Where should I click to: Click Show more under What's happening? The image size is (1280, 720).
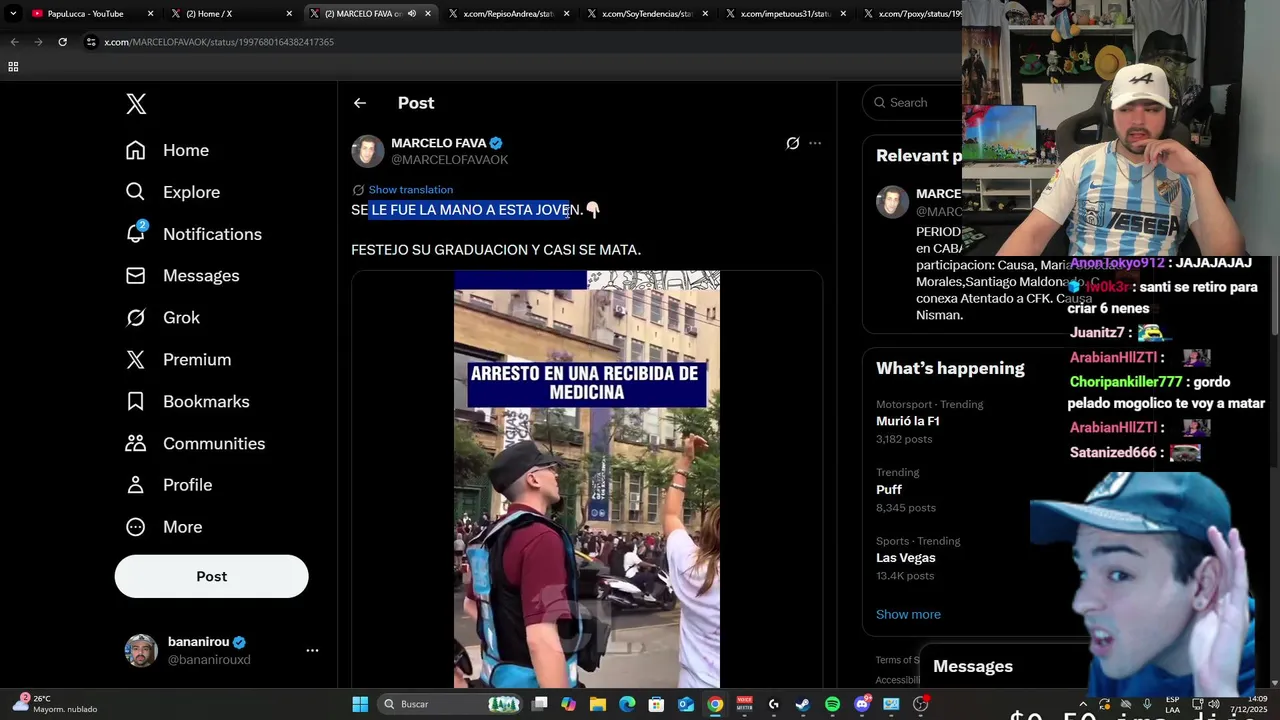[908, 614]
